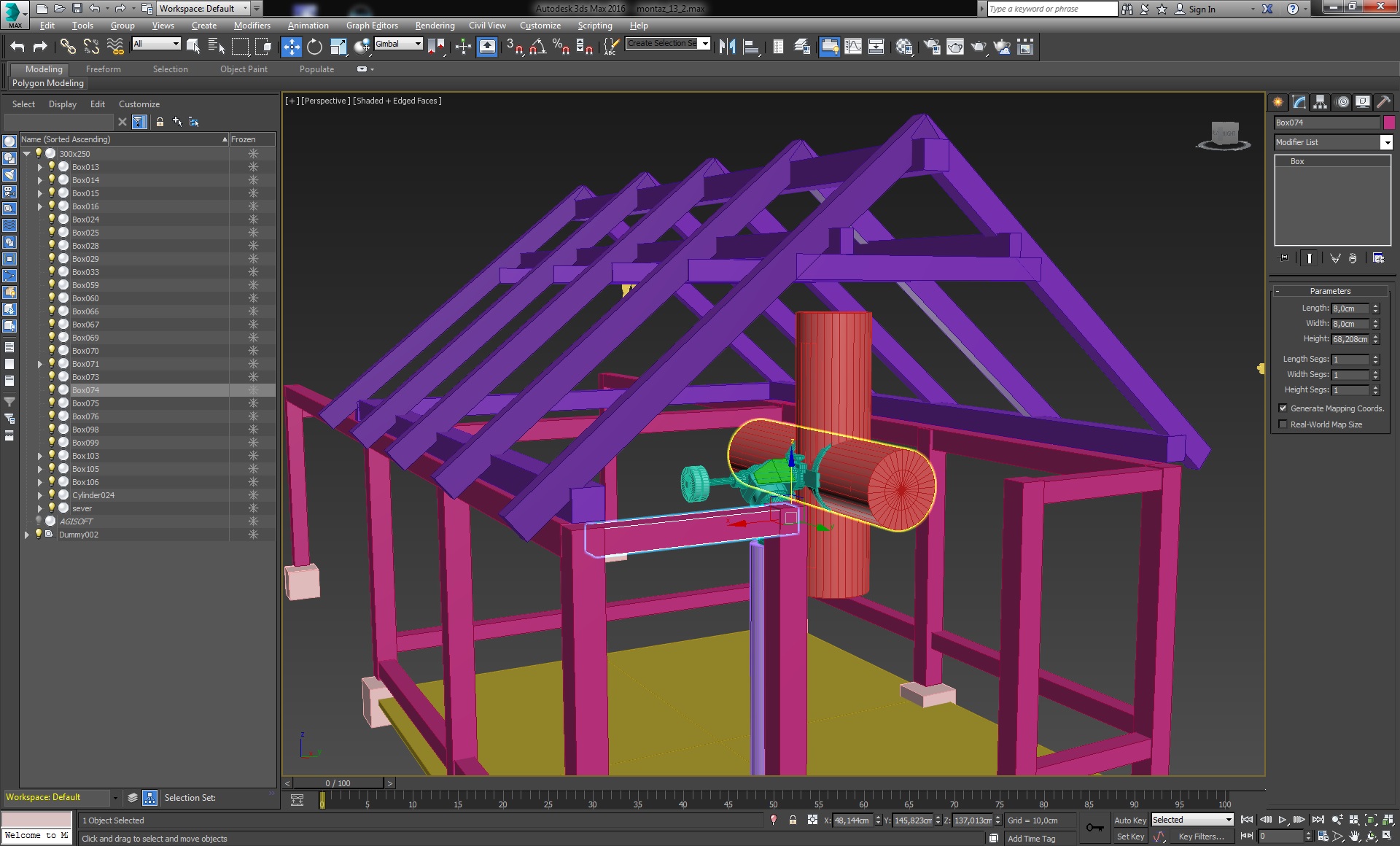Toggle the Angle Snap button
This screenshot has width=1400, height=846.
538,47
